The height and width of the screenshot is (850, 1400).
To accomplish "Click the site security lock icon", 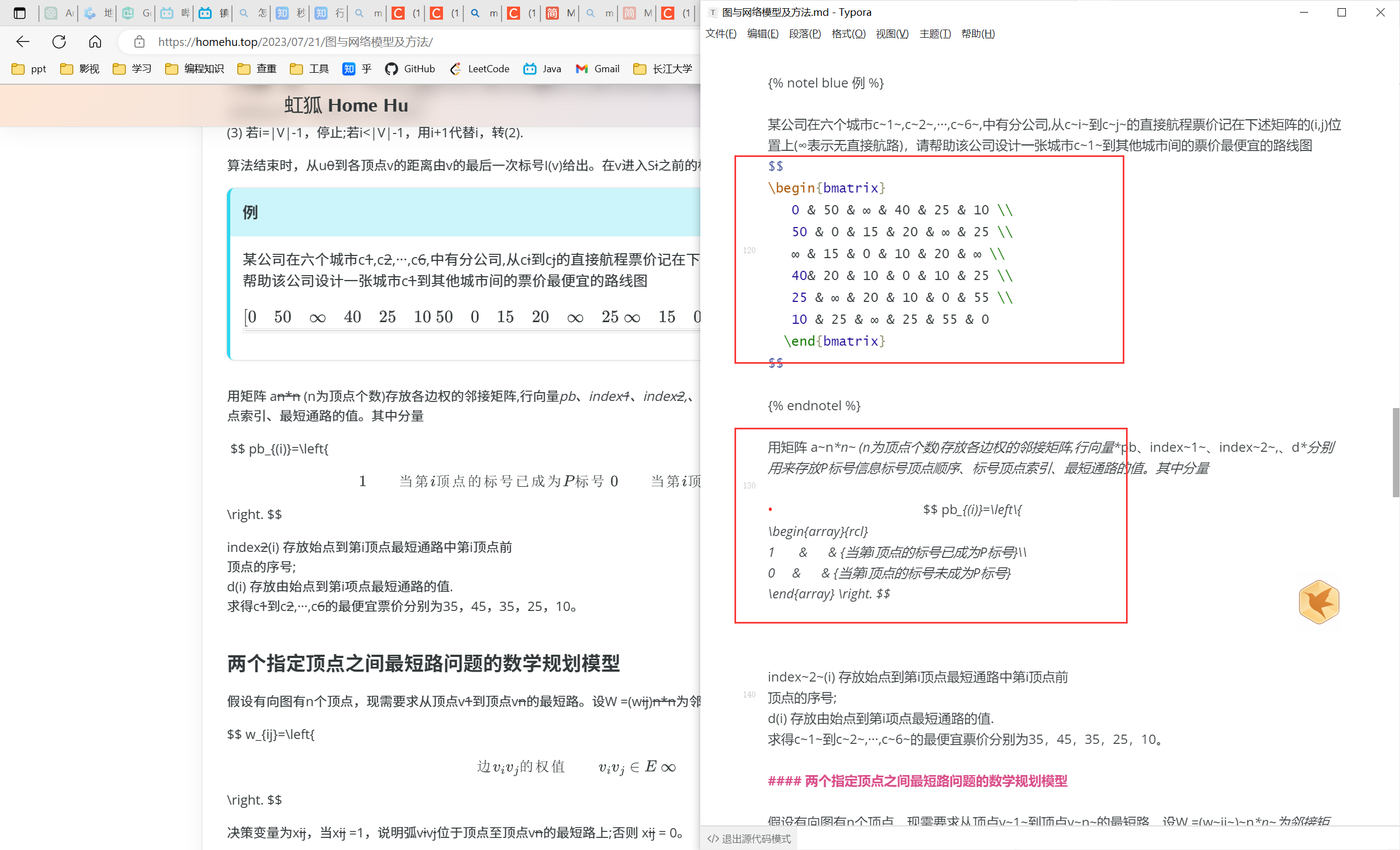I will pos(139,42).
